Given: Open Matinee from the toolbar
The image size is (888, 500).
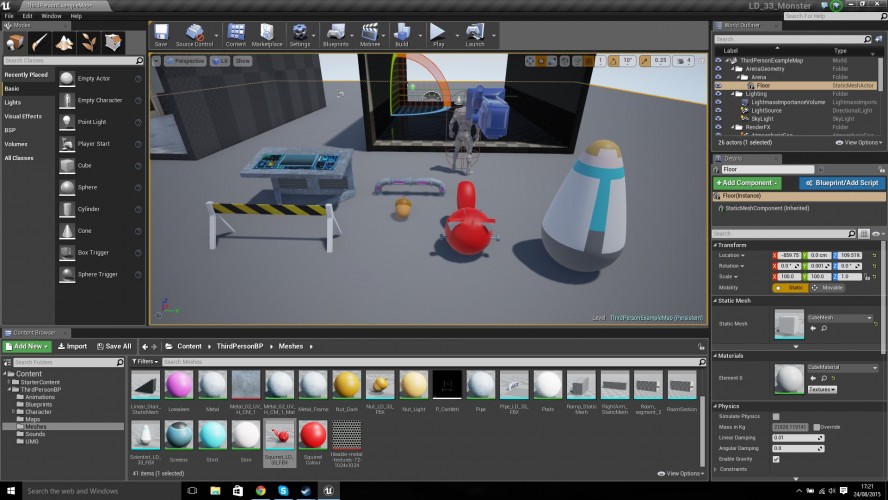Looking at the screenshot, I should 370,35.
